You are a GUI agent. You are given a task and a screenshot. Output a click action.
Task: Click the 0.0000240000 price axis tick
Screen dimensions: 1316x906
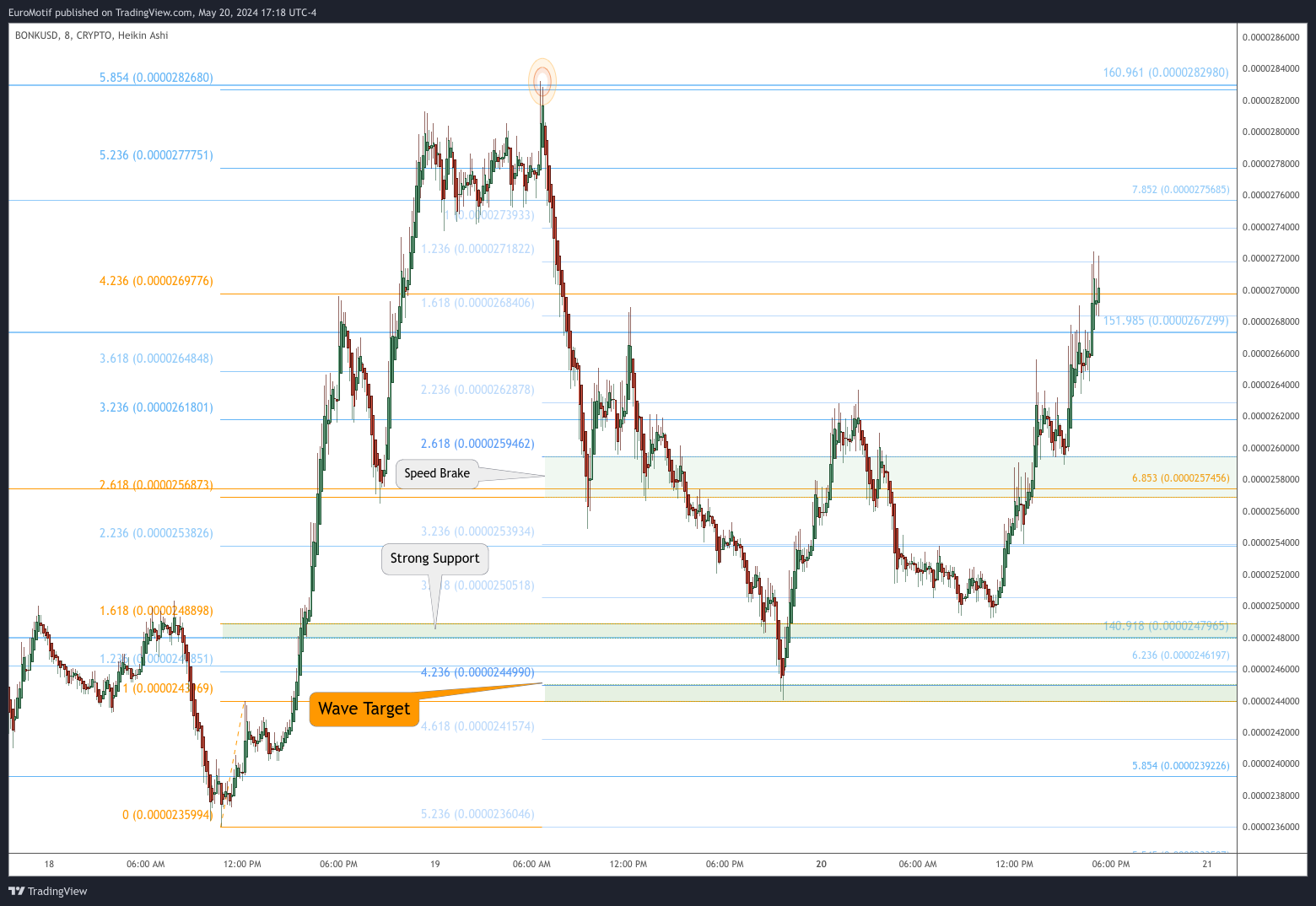(x=1270, y=763)
